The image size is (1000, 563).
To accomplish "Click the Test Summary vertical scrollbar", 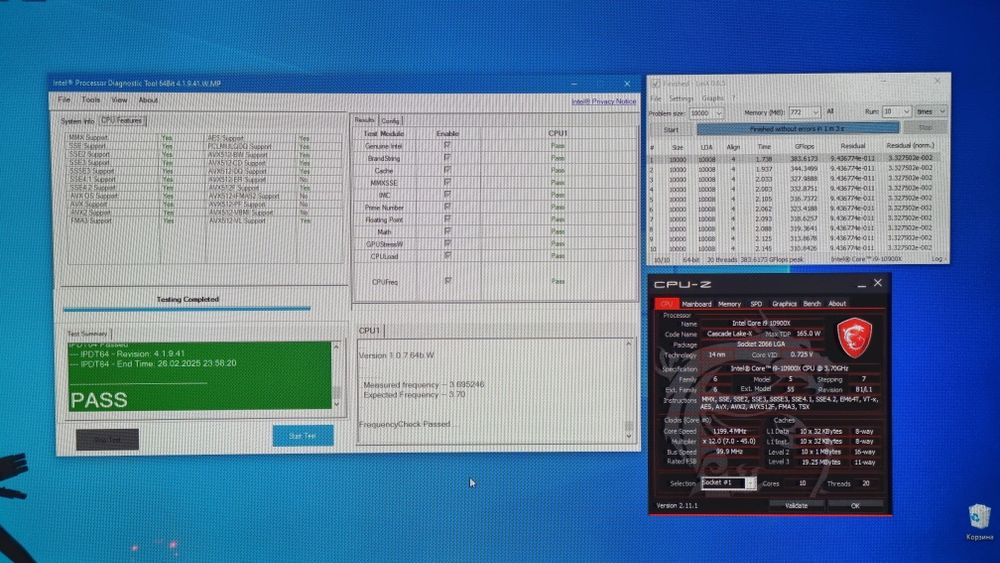I will pos(336,375).
